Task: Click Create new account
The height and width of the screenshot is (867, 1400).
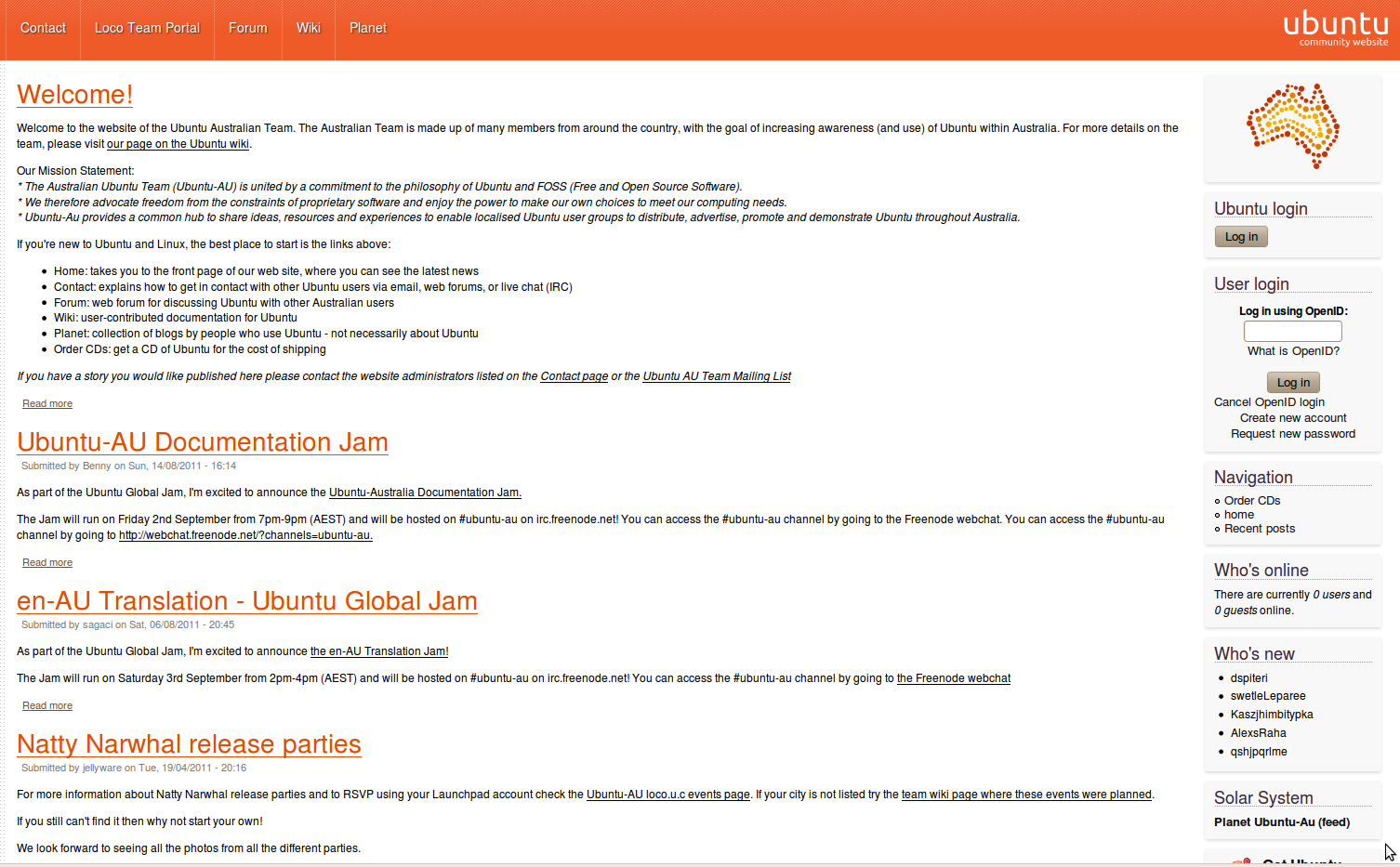Action: [x=1292, y=417]
